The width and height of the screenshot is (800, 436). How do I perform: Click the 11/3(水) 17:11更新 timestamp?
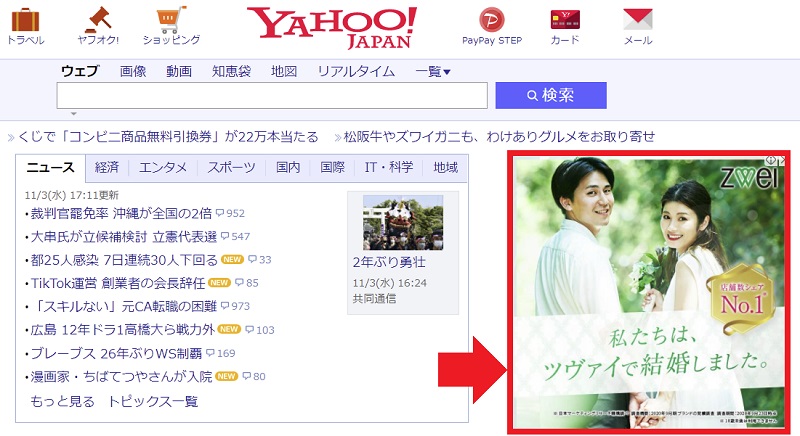71,195
